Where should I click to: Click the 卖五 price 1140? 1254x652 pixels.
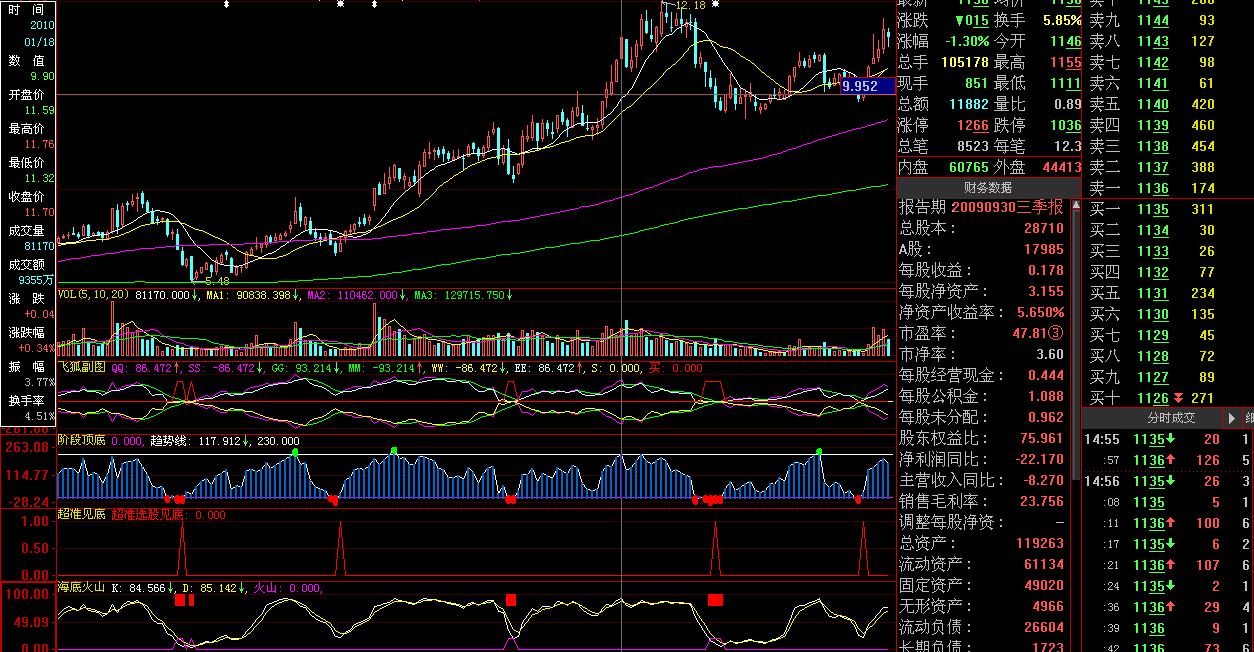(x=1151, y=104)
